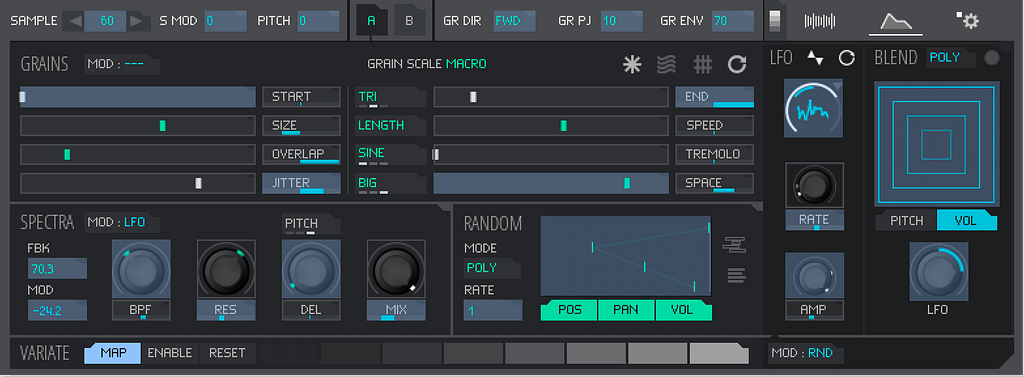
Task: Open the settings gear icon
Action: 967,20
